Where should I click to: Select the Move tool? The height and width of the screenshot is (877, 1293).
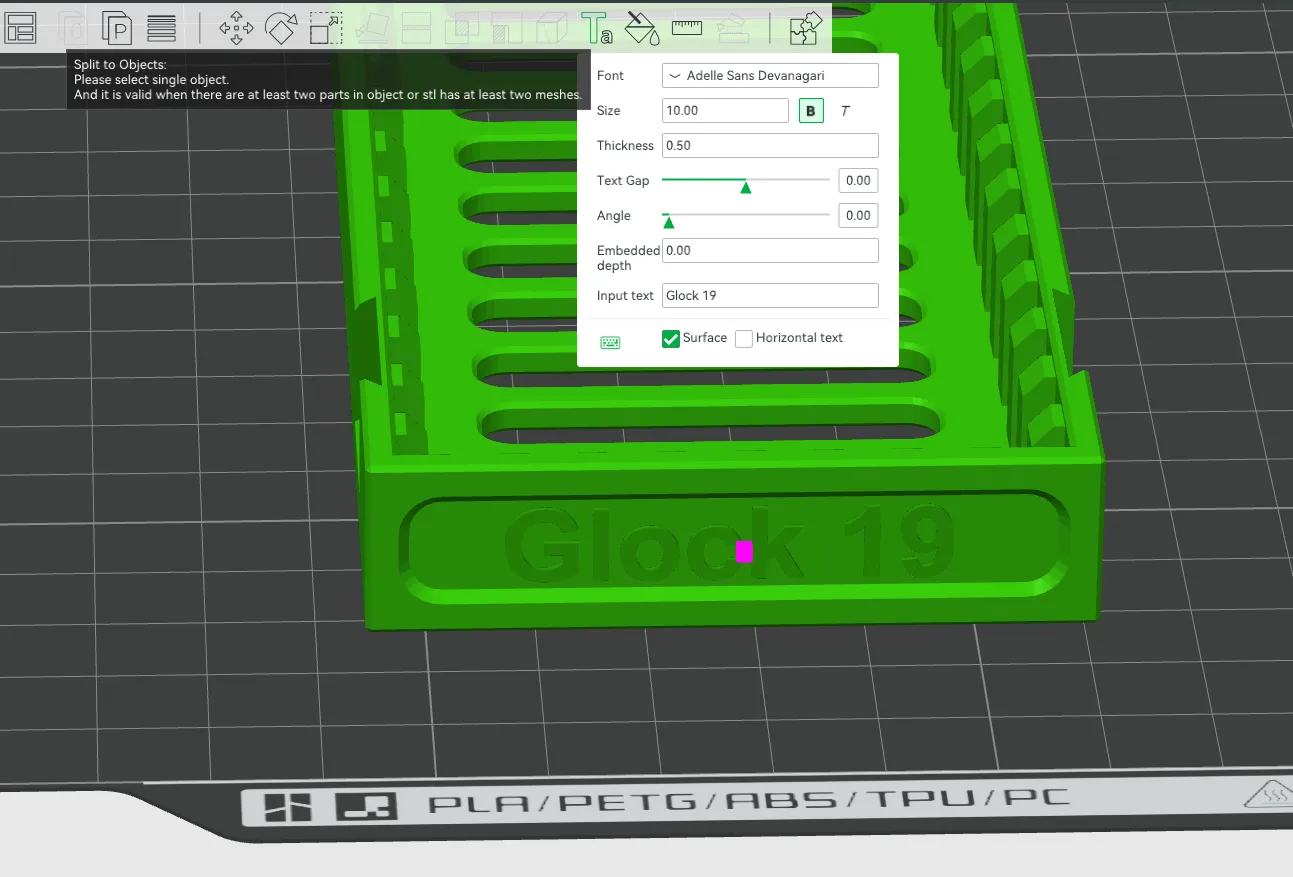[236, 28]
